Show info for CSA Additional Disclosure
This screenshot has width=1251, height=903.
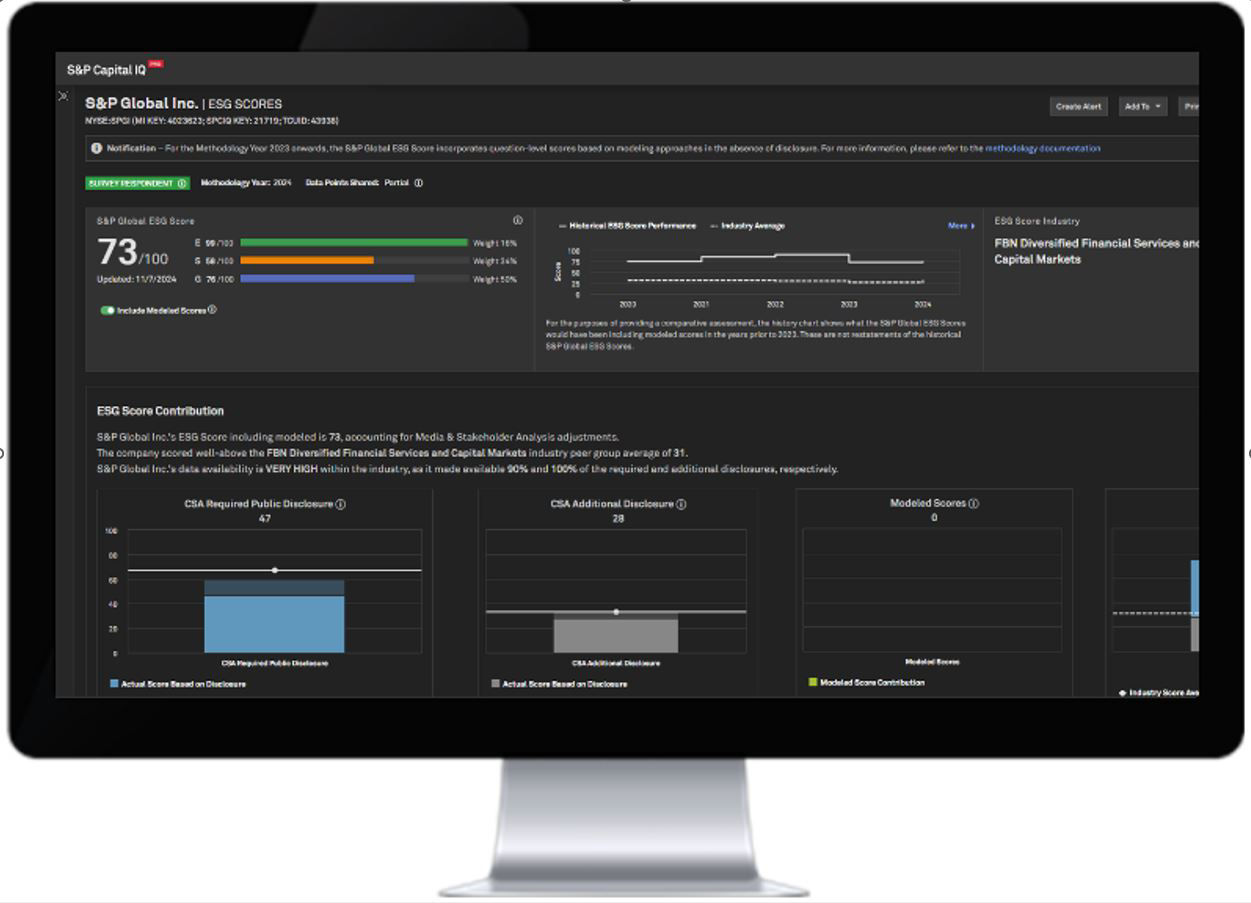681,505
